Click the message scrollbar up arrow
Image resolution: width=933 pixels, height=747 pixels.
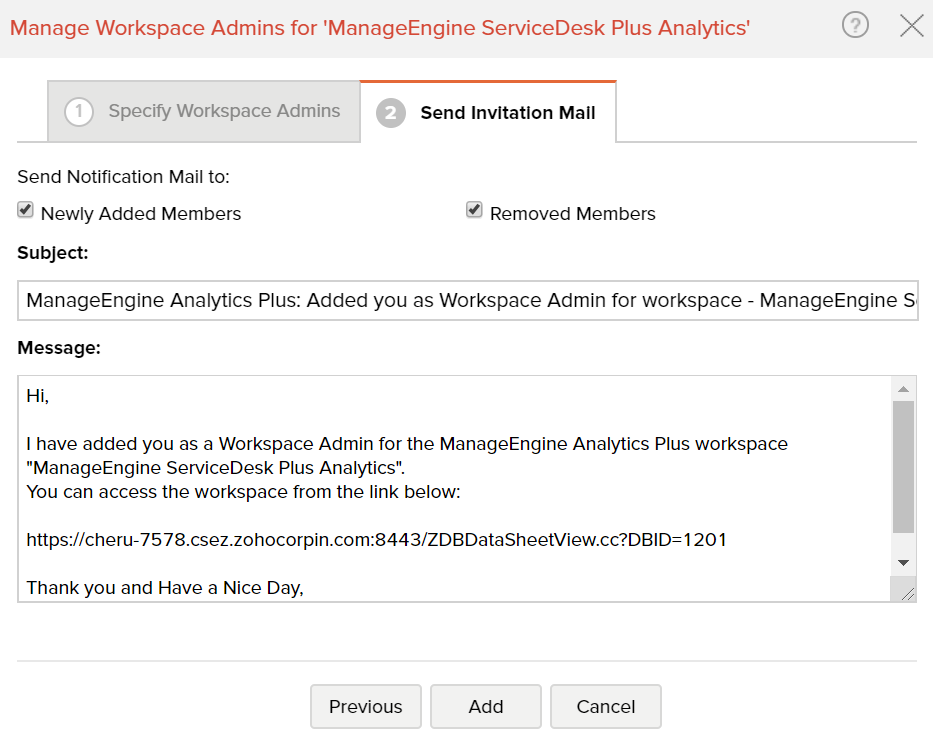point(903,389)
